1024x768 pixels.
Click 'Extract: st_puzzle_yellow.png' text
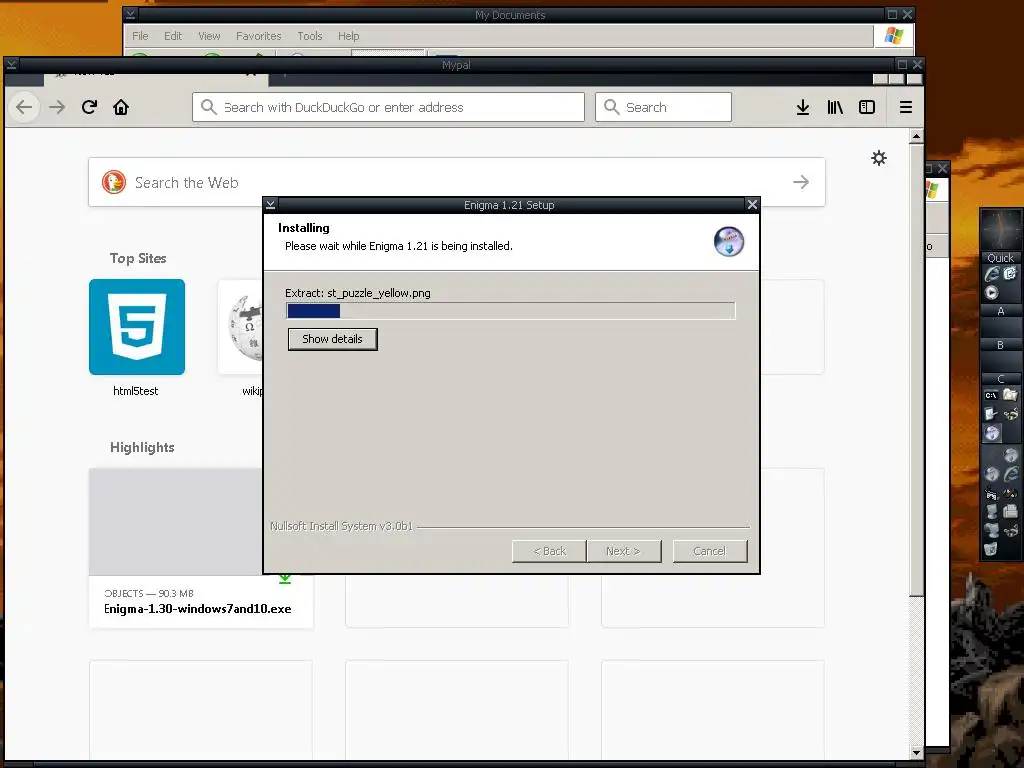[x=357, y=293]
